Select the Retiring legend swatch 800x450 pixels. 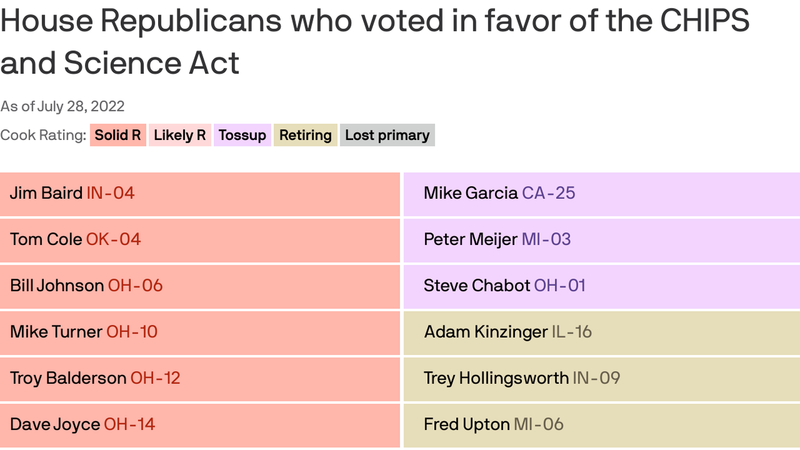tap(304, 135)
